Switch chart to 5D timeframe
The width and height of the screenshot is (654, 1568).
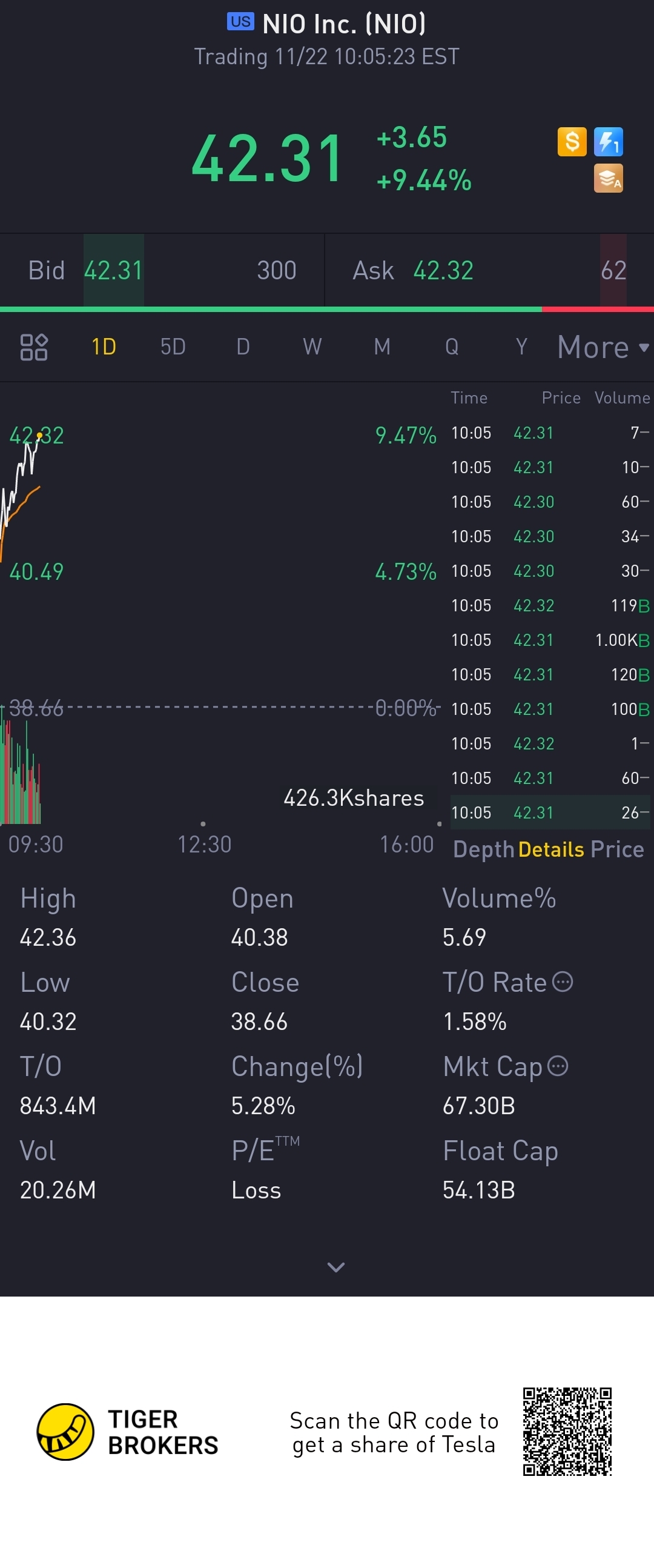173,347
